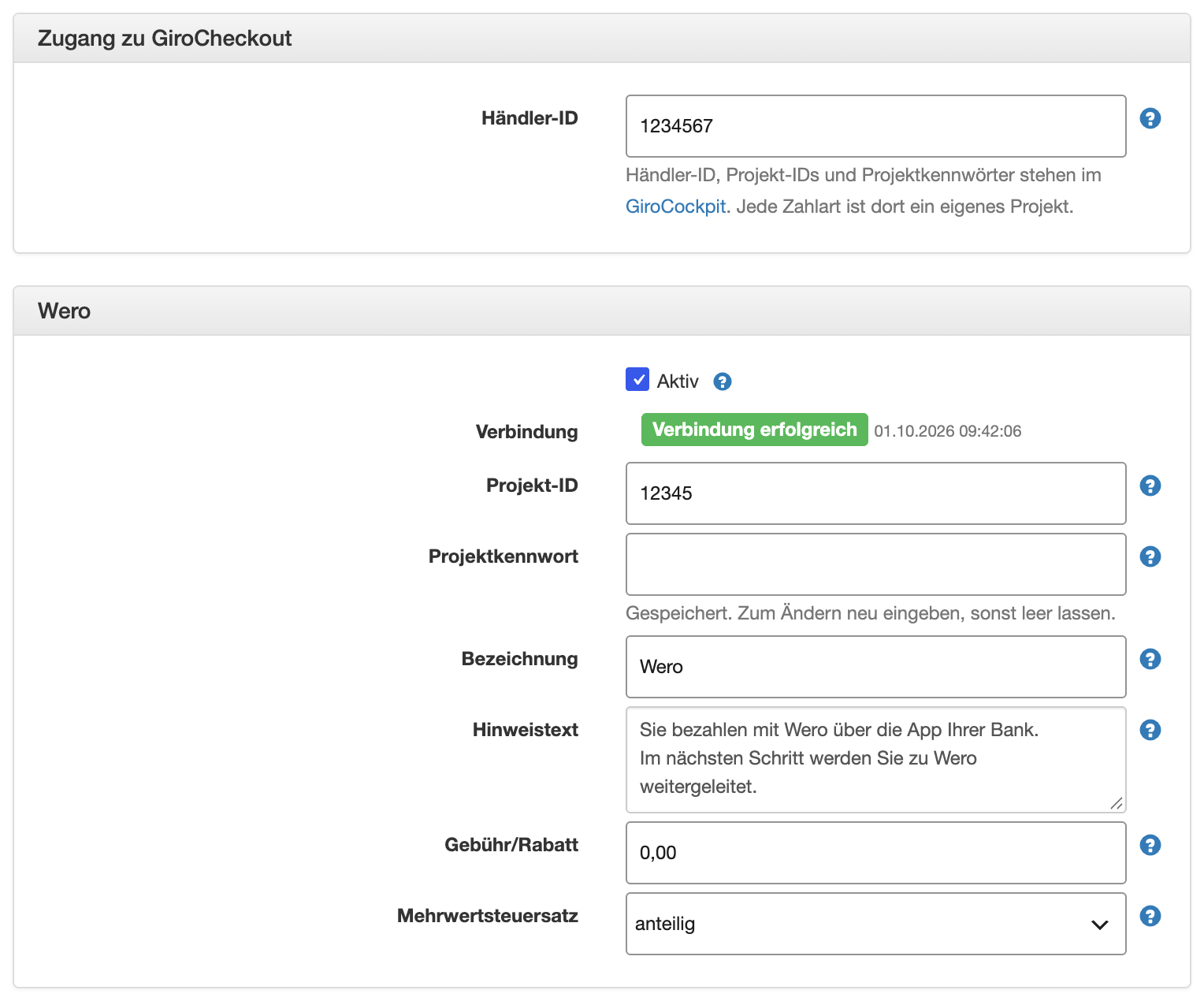Click the Mehrwertsteuersatz field label
The image size is (1204, 1001).
(487, 916)
